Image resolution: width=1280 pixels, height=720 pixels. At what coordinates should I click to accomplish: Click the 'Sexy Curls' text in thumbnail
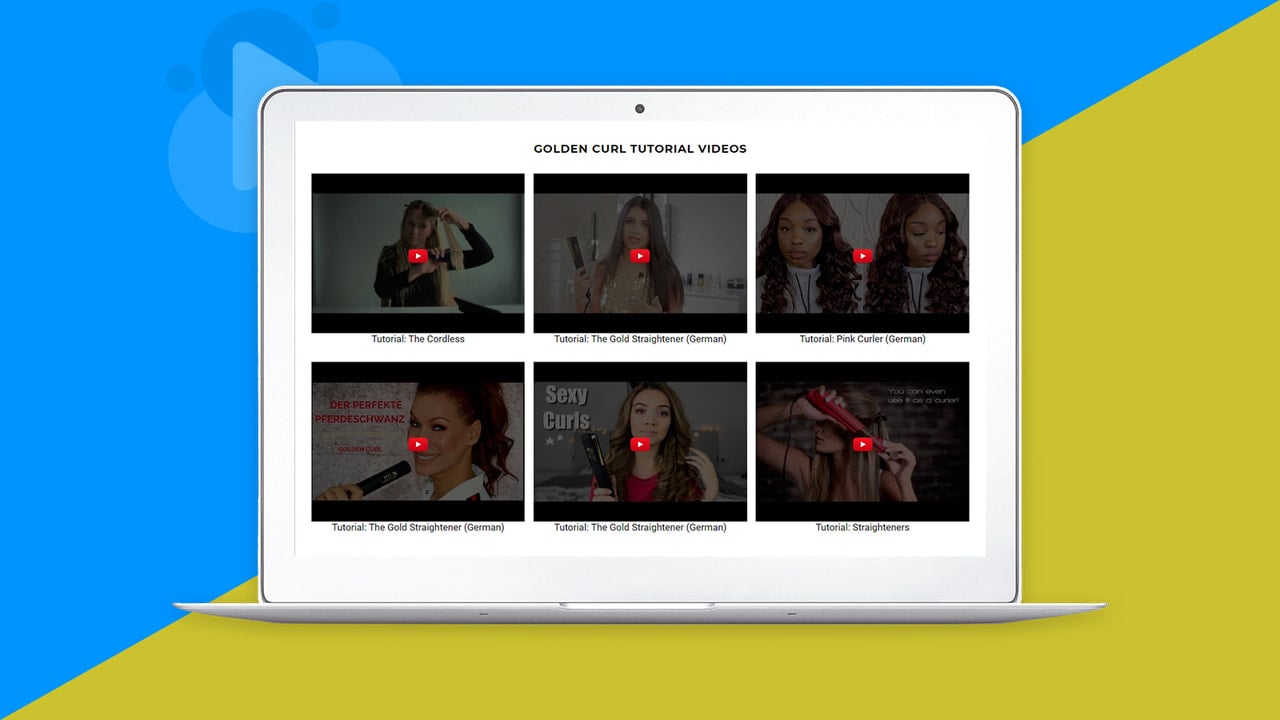pos(567,408)
